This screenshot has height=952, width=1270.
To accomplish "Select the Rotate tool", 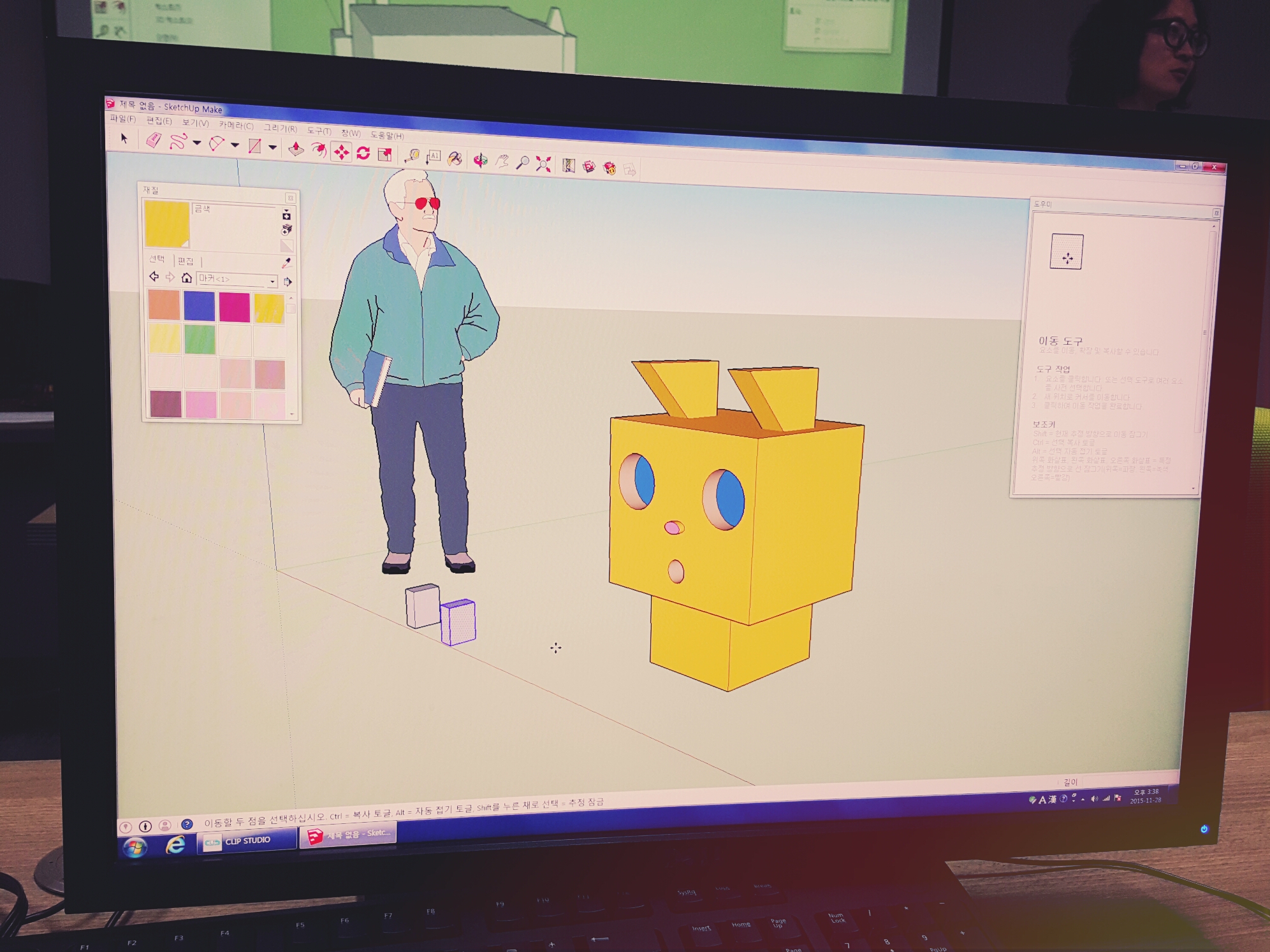I will pyautogui.click(x=363, y=153).
